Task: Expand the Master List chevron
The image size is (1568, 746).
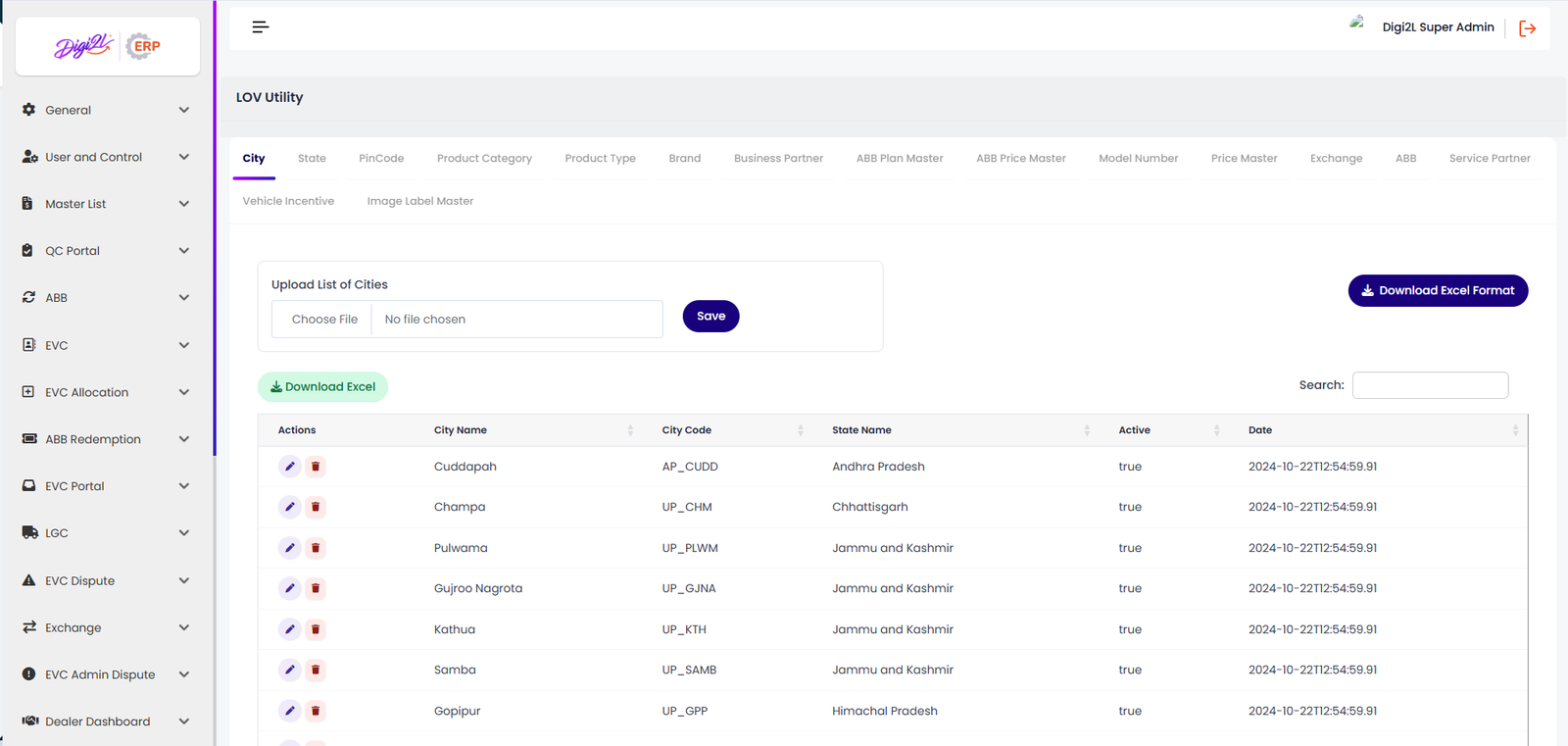Action: point(184,204)
